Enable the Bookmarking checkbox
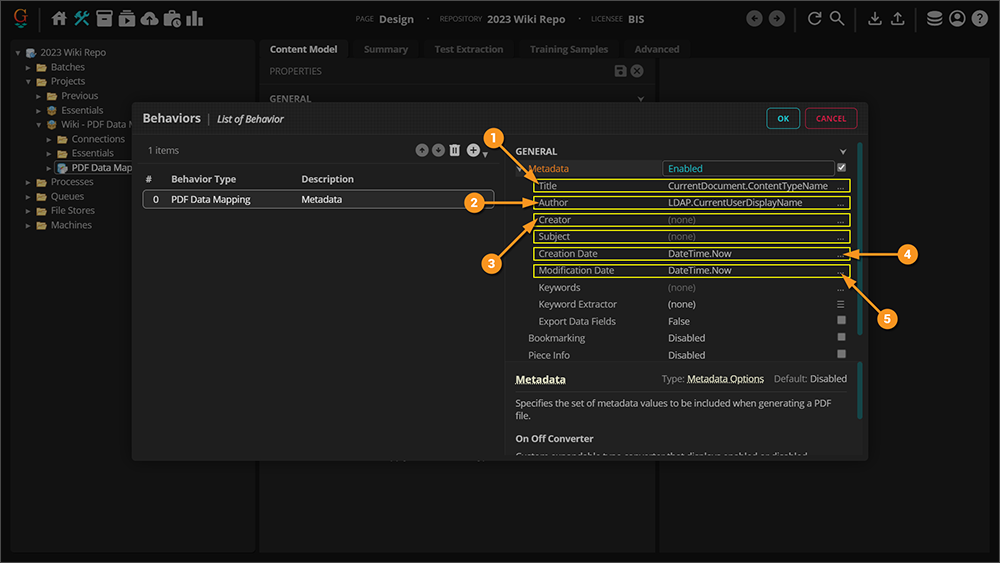1000x563 pixels. point(841,338)
